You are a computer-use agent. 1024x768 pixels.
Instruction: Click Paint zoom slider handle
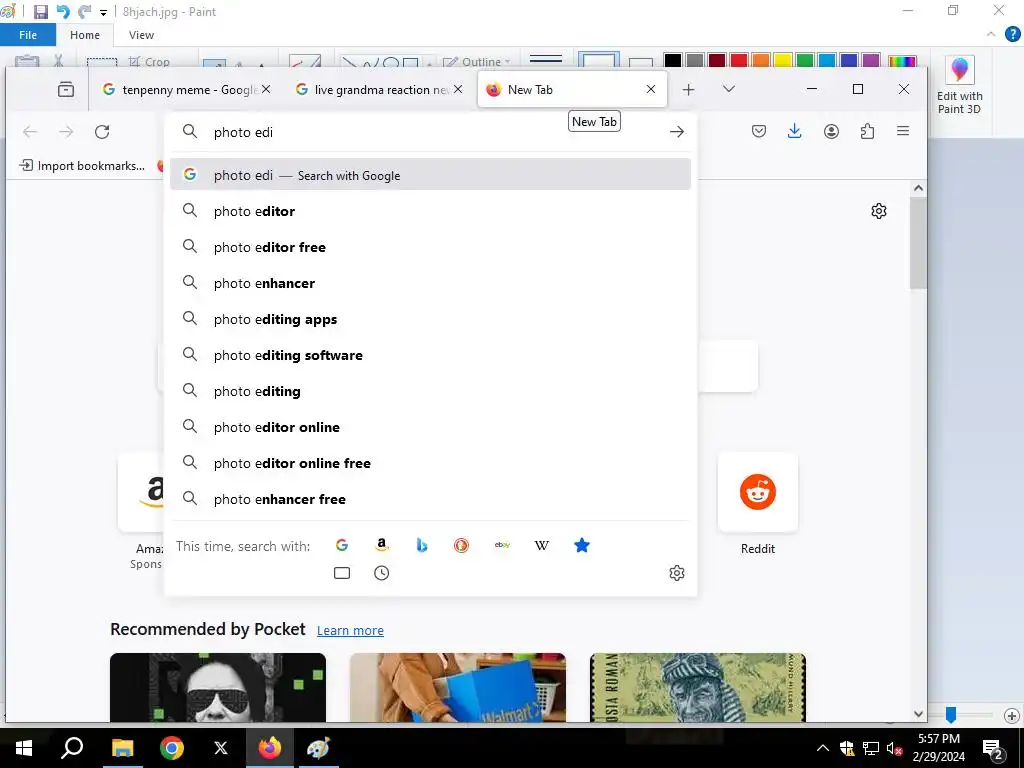point(951,715)
